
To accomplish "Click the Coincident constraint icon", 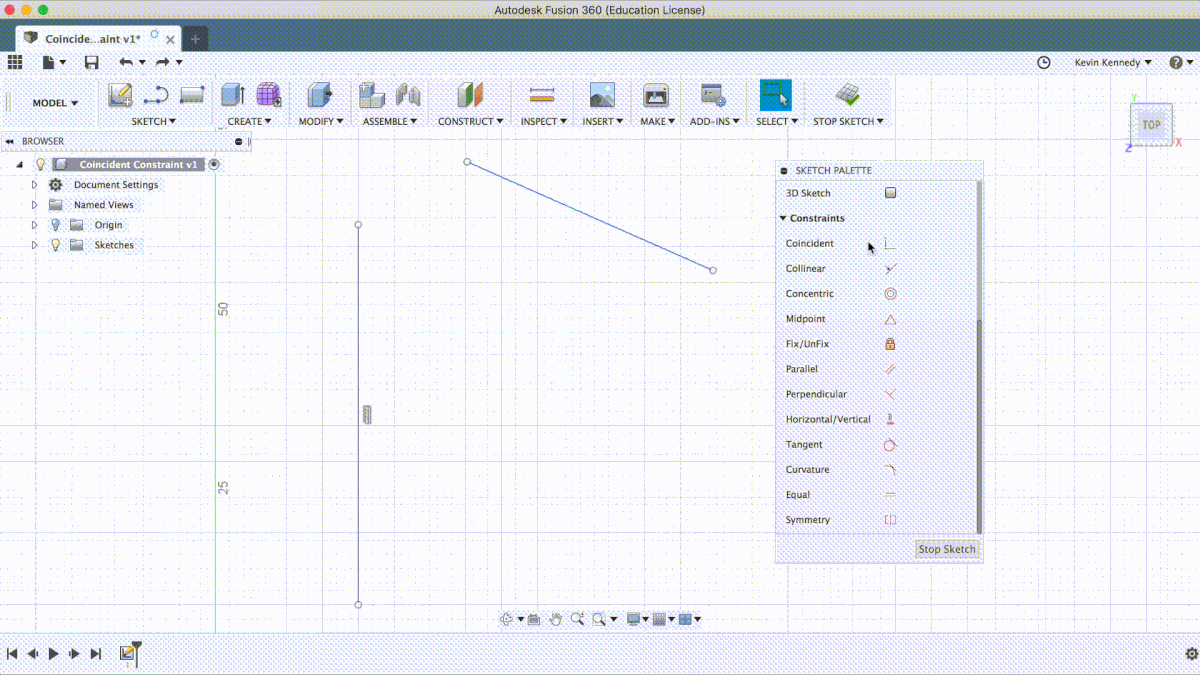I will pos(890,244).
